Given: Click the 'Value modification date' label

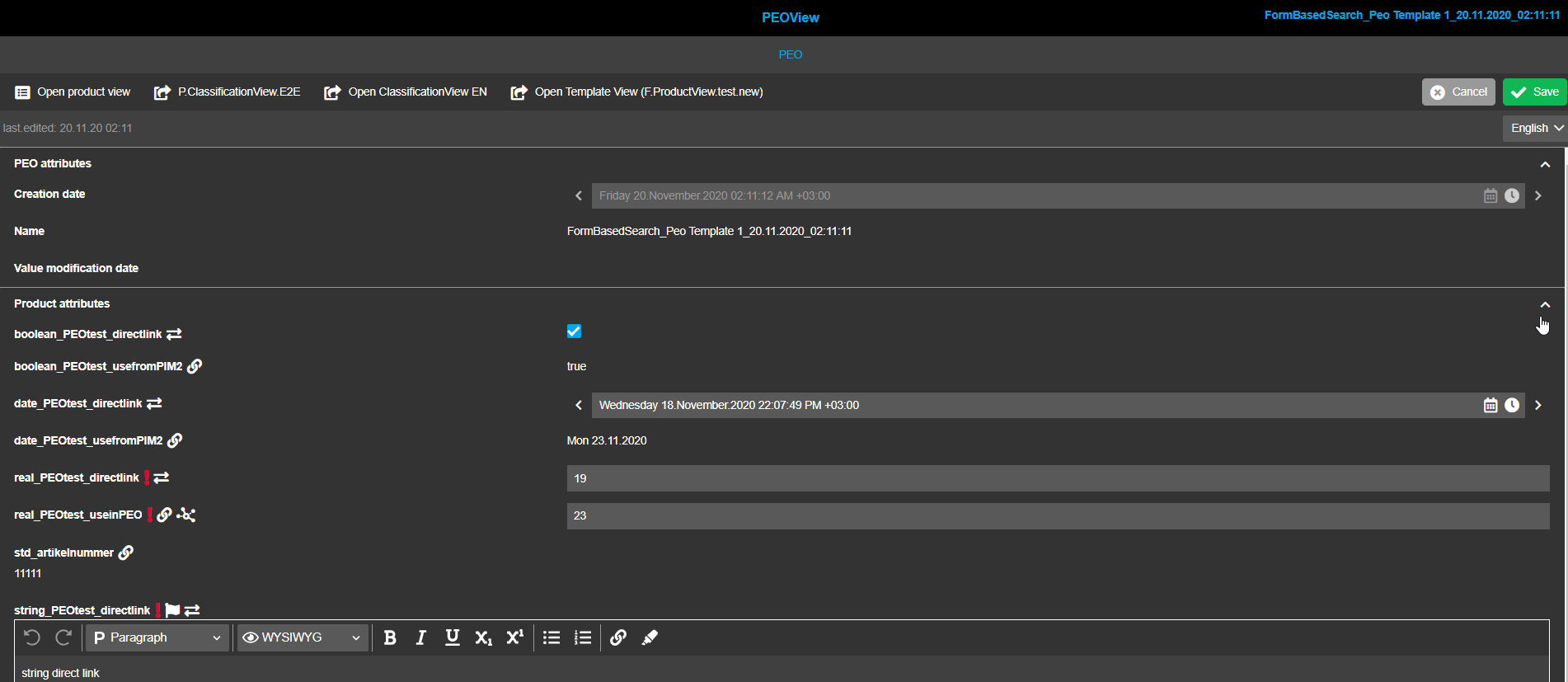Looking at the screenshot, I should click(76, 268).
